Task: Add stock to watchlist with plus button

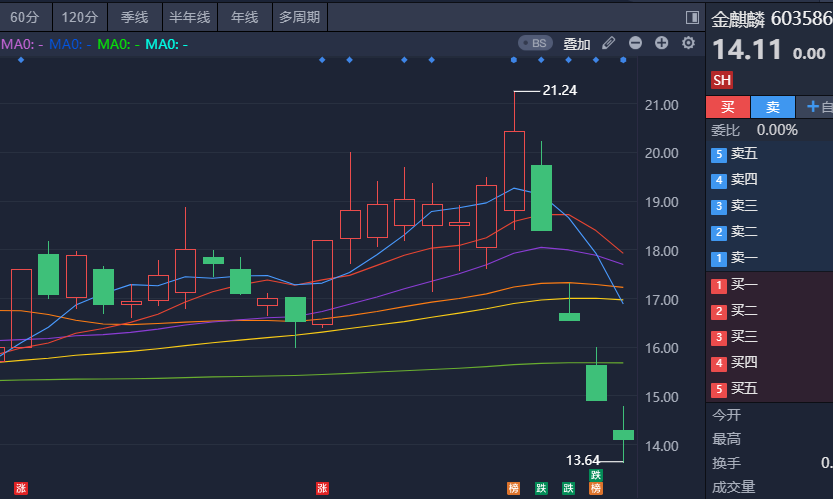Action: click(x=815, y=107)
